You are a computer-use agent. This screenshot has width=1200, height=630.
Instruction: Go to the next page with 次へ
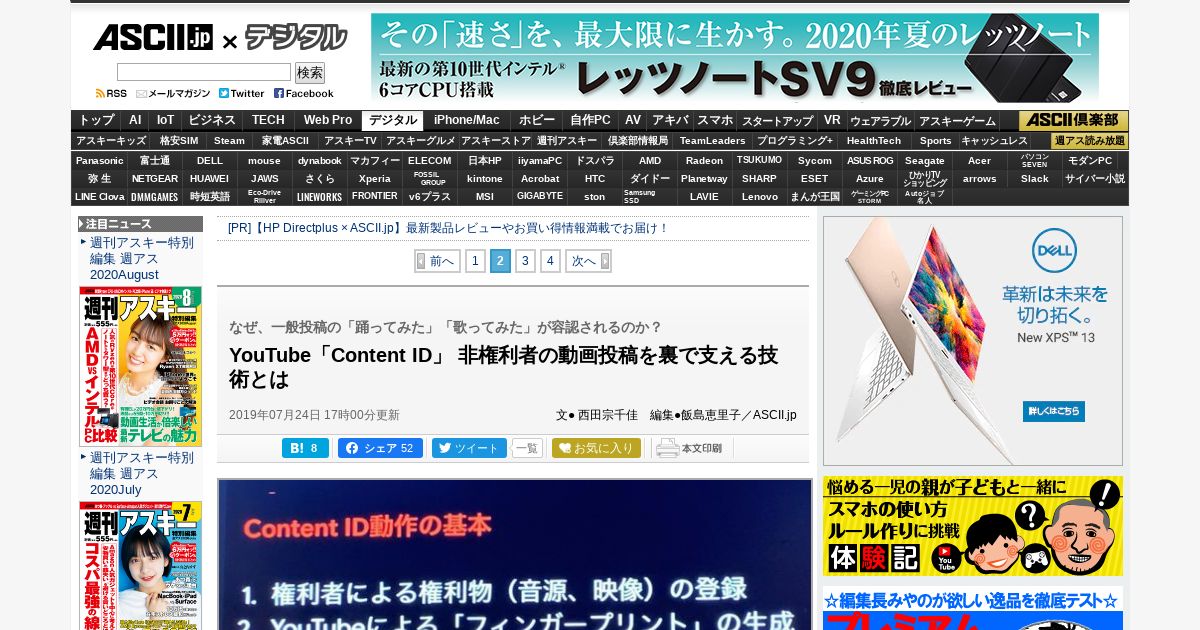click(588, 261)
